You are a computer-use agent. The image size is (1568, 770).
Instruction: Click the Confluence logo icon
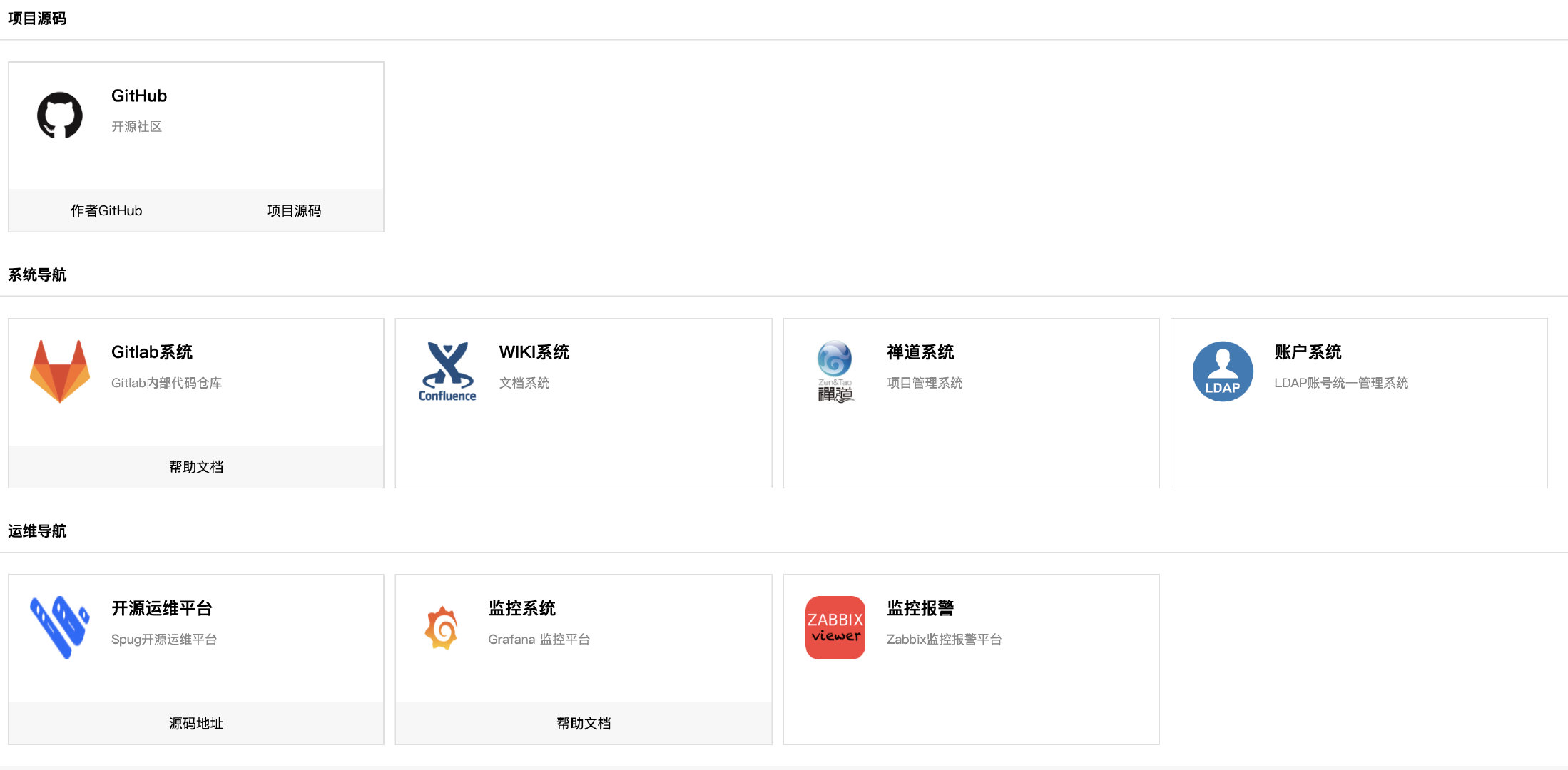point(447,371)
